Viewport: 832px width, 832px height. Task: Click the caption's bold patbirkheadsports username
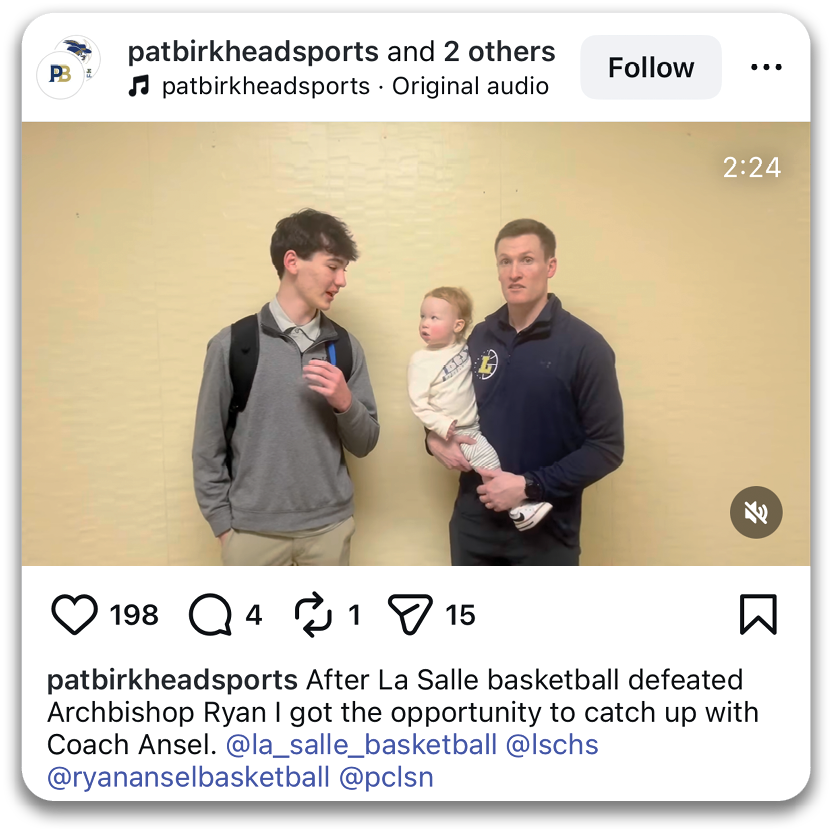click(172, 680)
